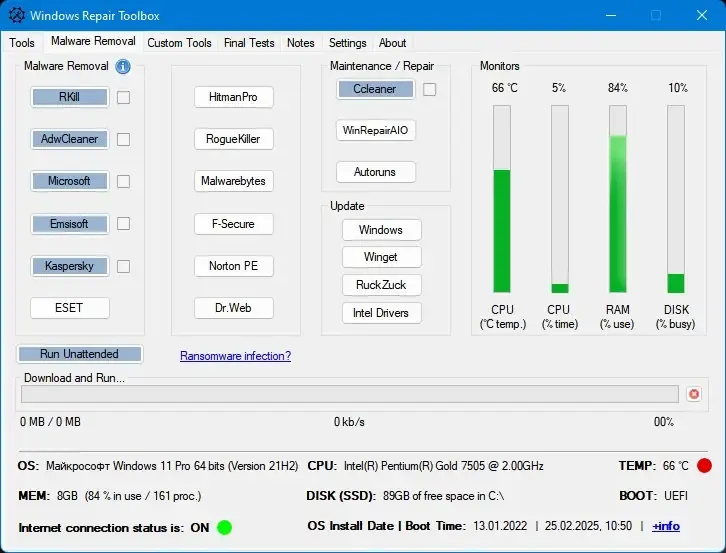Click the +info link
The width and height of the screenshot is (726, 553).
pyautogui.click(x=666, y=526)
